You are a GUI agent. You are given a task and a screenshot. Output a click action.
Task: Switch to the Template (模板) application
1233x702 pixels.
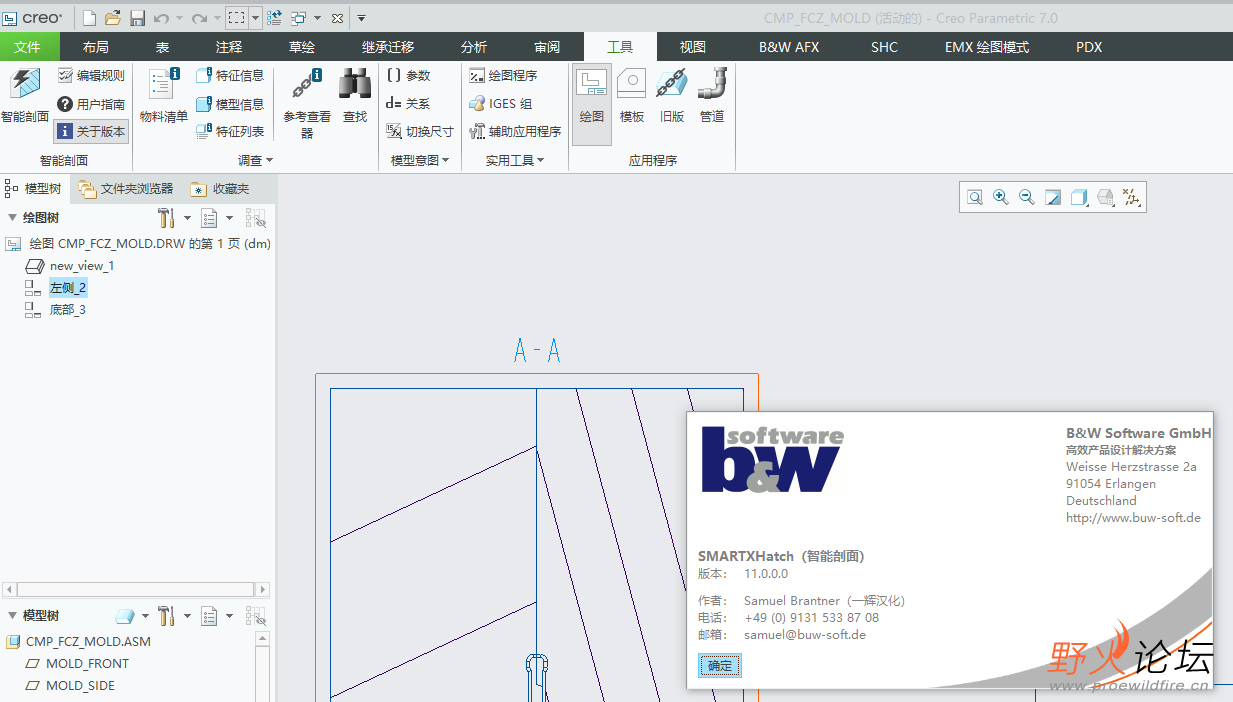point(632,97)
